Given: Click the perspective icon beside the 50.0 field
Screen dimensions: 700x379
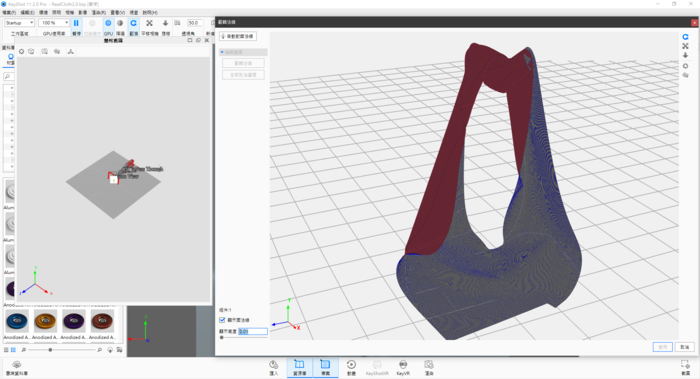Looking at the screenshot, I should pyautogui.click(x=177, y=23).
